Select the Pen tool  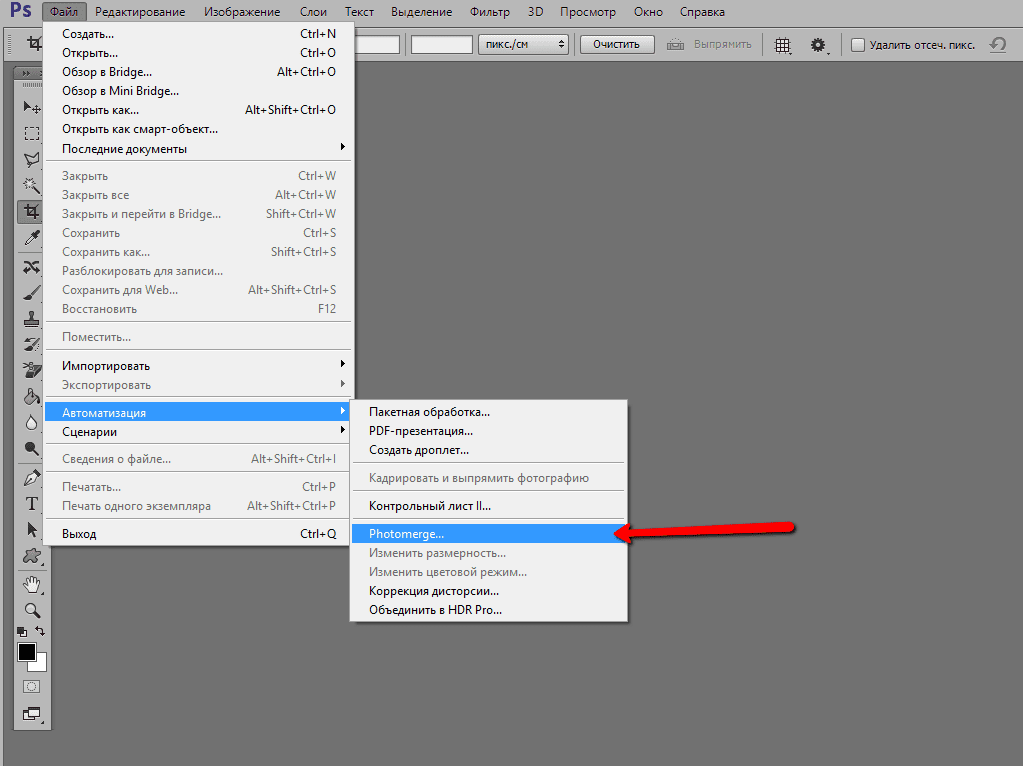click(x=31, y=478)
